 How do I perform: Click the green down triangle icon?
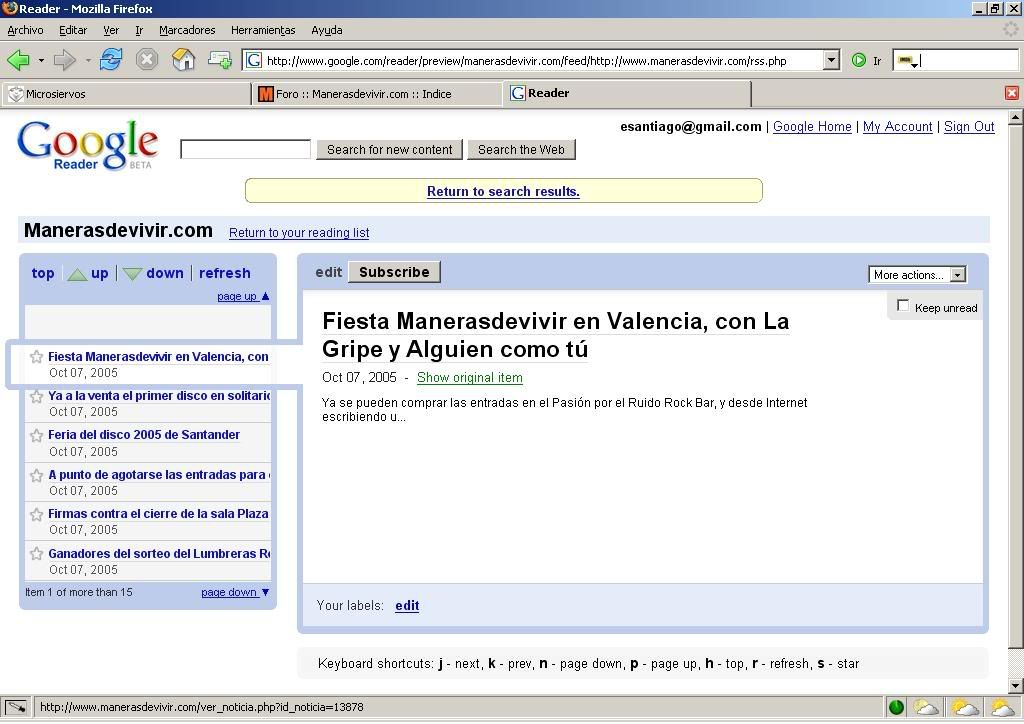(133, 274)
